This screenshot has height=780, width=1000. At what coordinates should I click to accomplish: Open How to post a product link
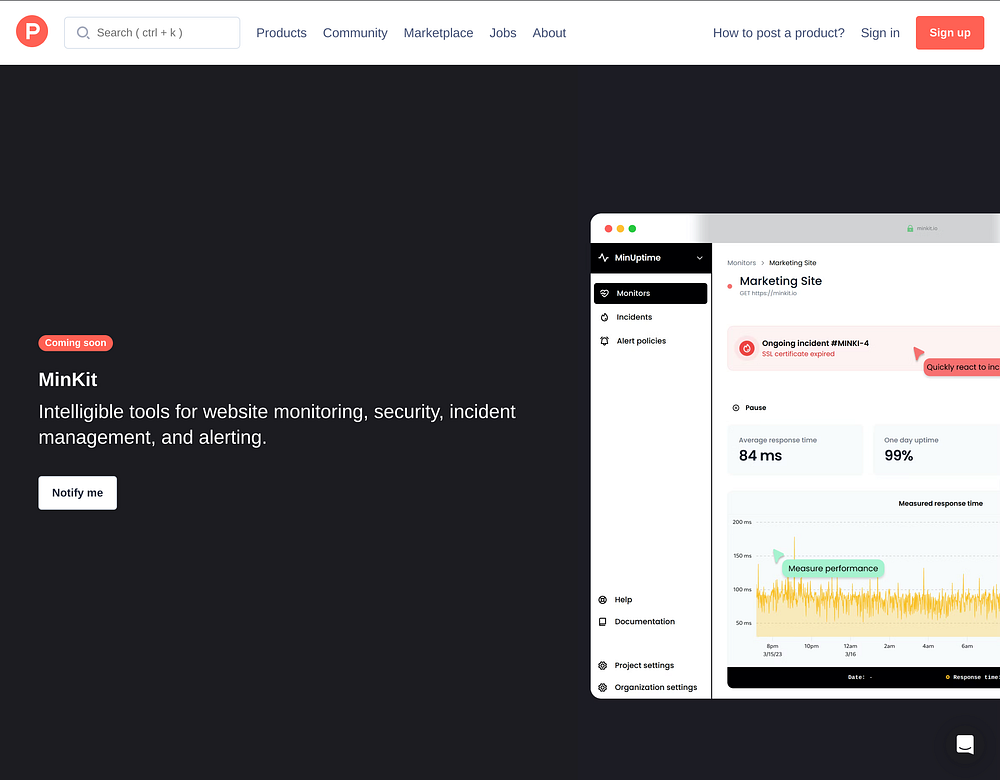(x=778, y=33)
